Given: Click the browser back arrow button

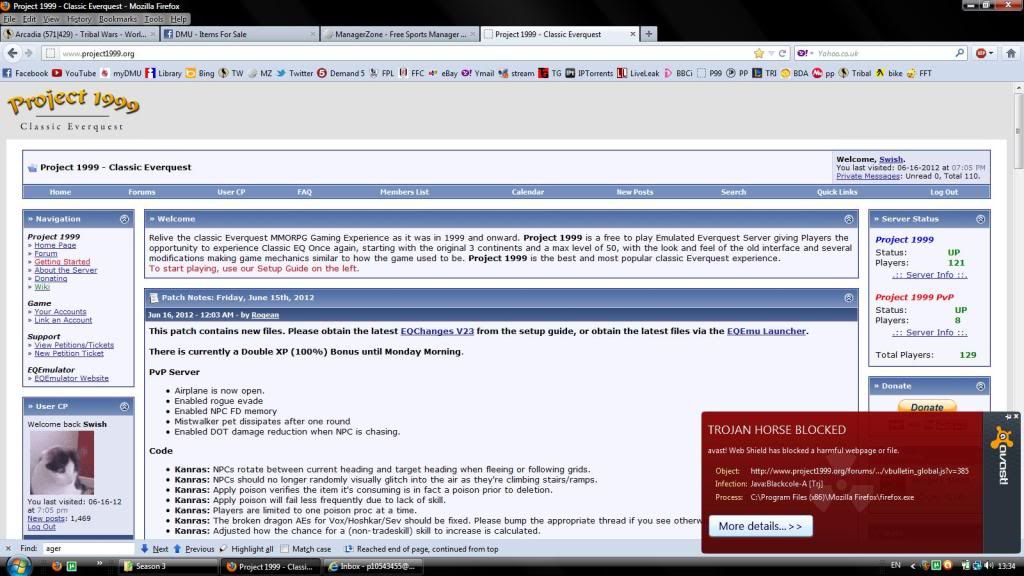Looking at the screenshot, I should tap(14, 53).
